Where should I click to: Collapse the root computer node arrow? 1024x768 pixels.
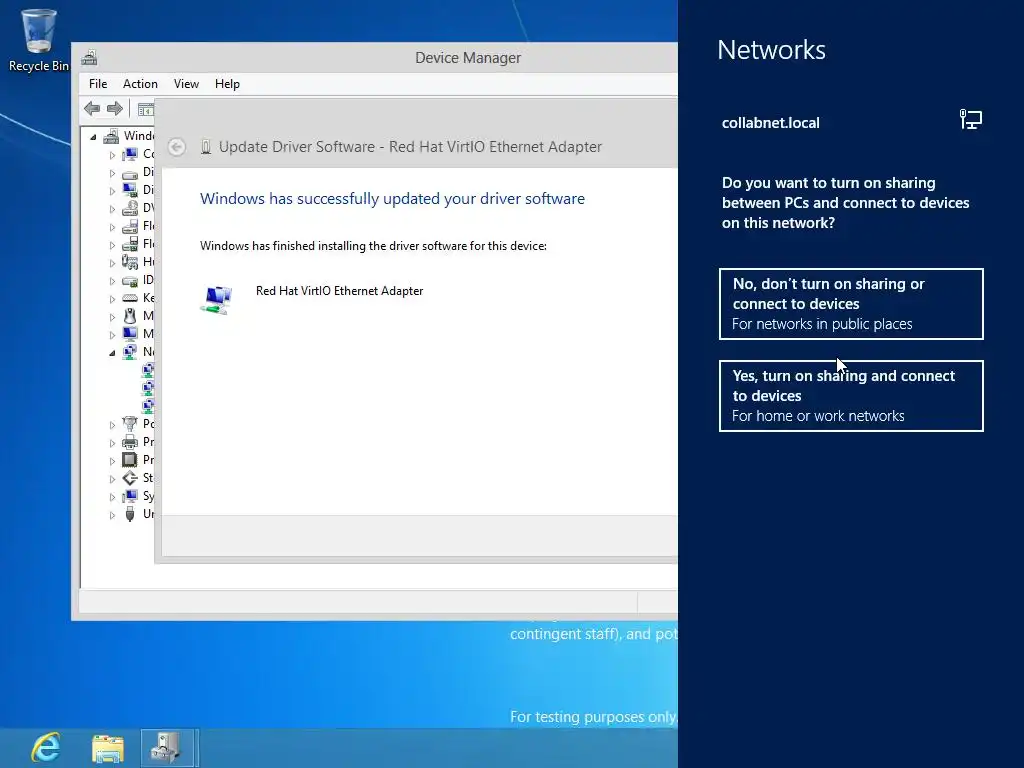coord(93,137)
